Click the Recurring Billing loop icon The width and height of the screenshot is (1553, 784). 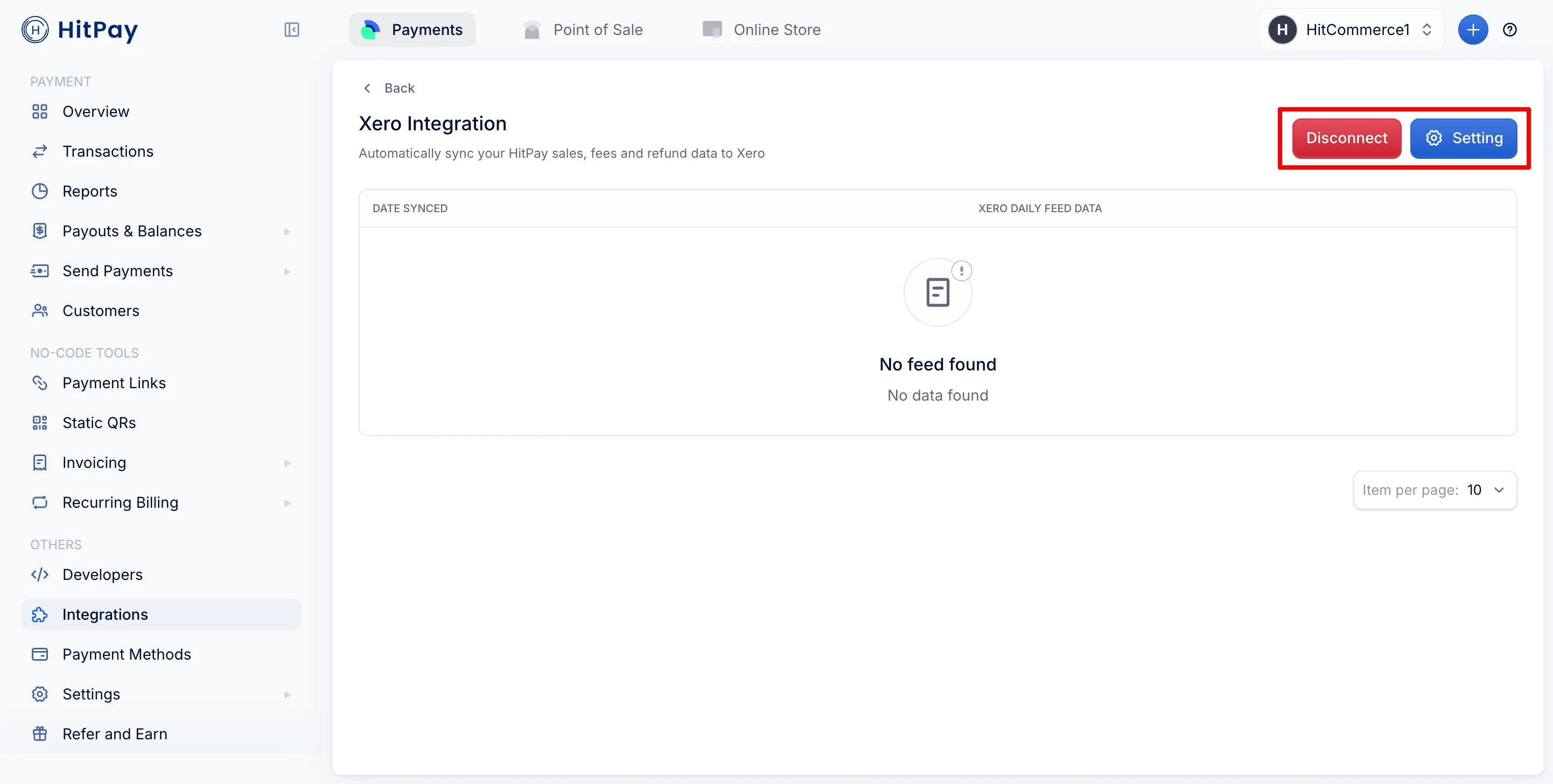click(x=40, y=502)
